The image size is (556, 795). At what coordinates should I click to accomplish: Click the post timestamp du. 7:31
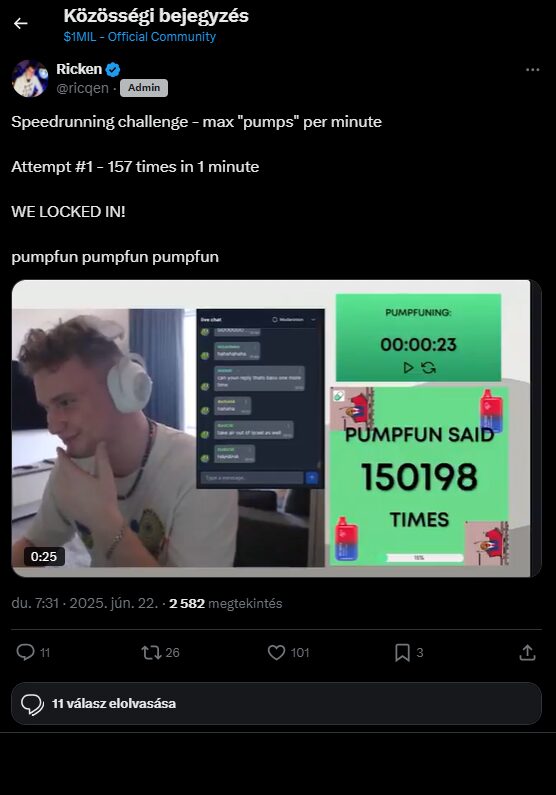click(x=35, y=603)
